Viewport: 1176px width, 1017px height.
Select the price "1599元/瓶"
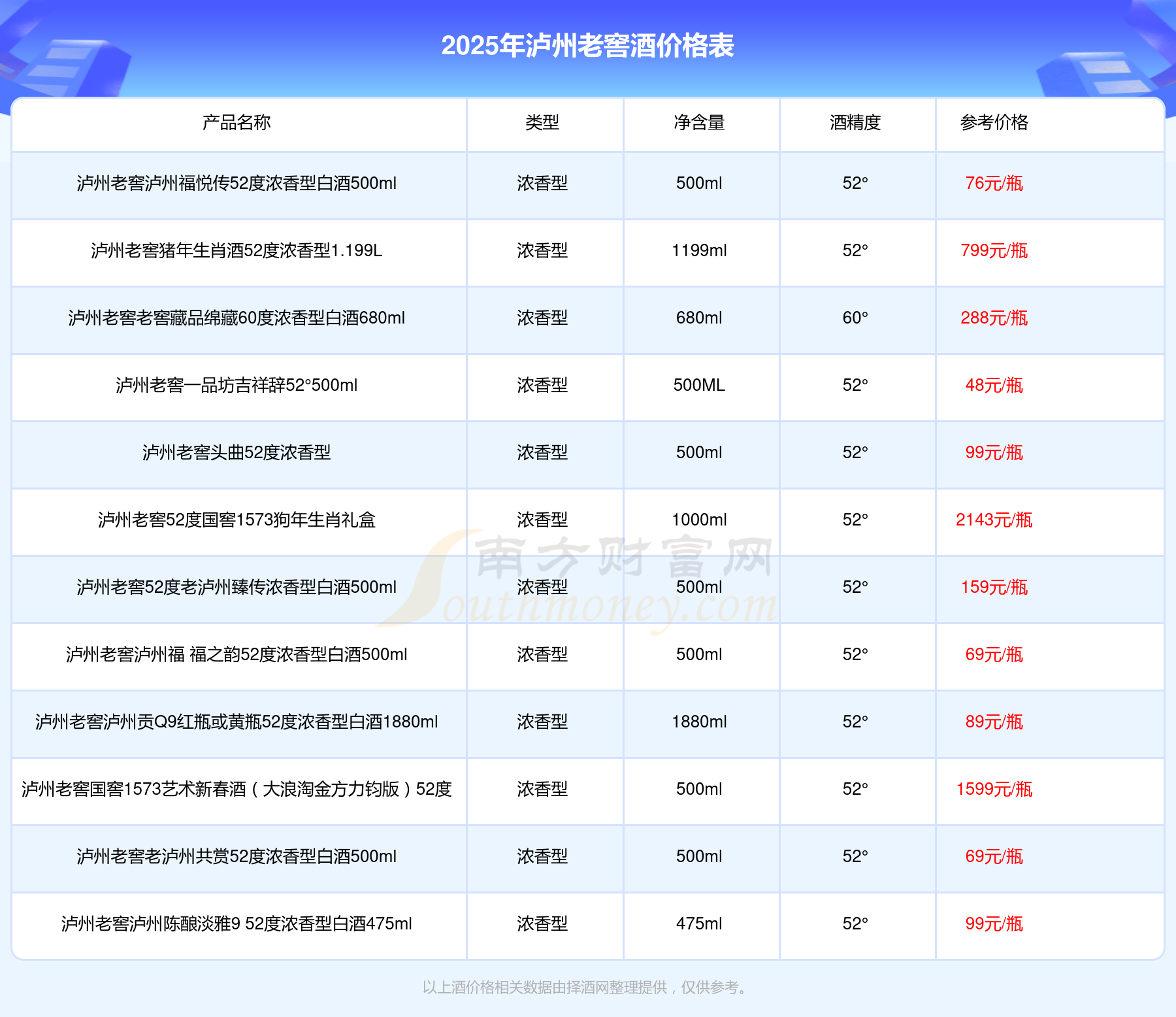tap(994, 789)
